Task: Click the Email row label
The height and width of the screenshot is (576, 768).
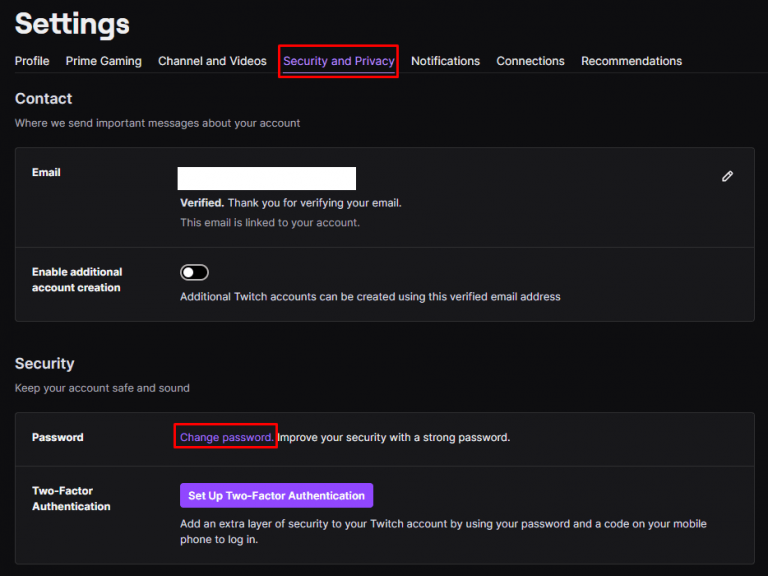Action: 46,172
